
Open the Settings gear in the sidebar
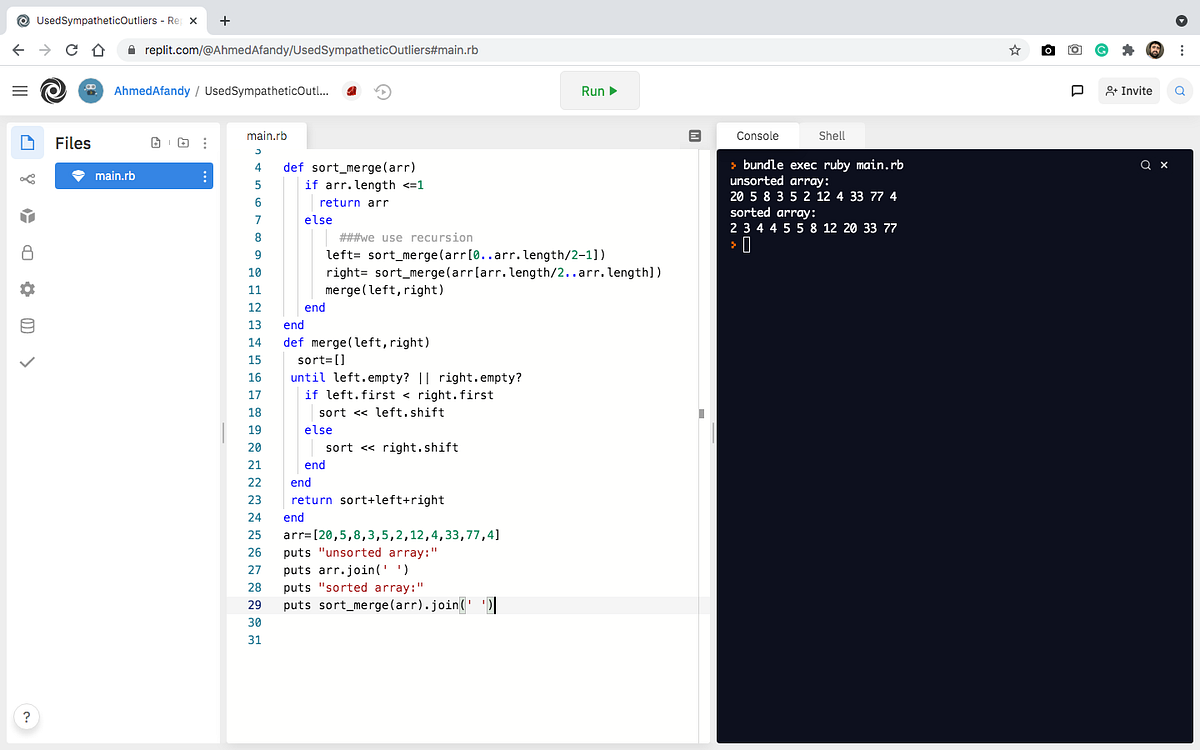coord(27,288)
